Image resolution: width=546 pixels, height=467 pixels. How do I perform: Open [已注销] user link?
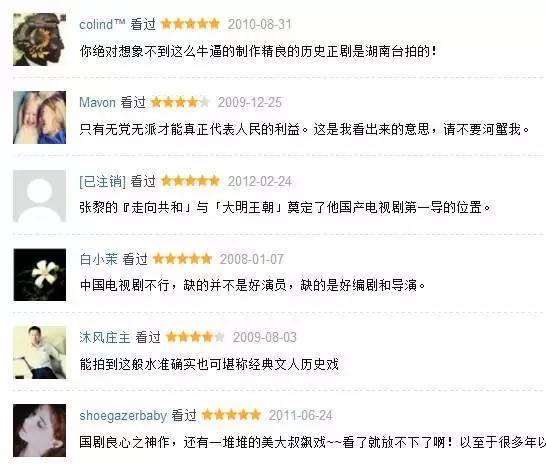tap(102, 181)
